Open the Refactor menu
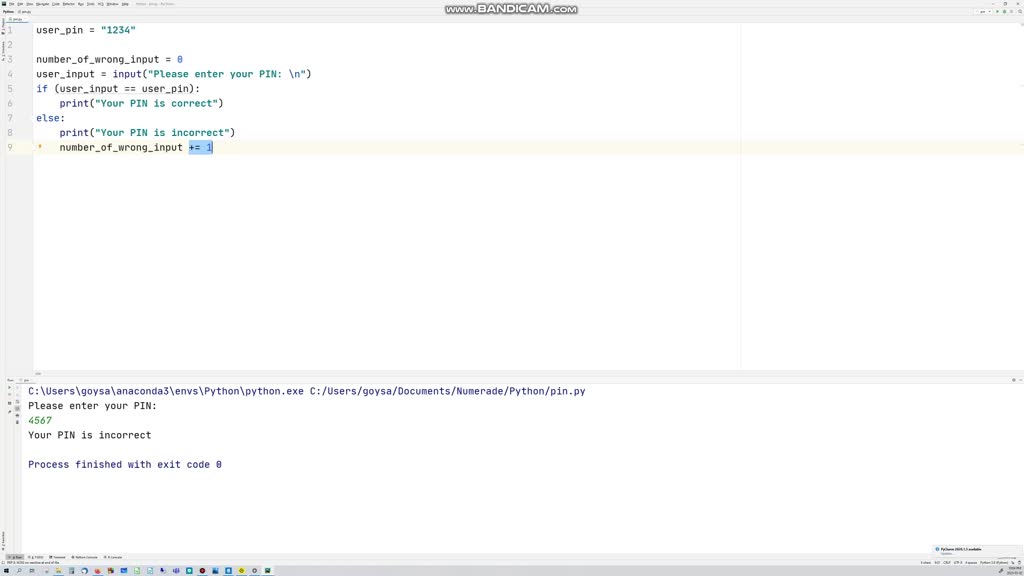 coord(69,4)
